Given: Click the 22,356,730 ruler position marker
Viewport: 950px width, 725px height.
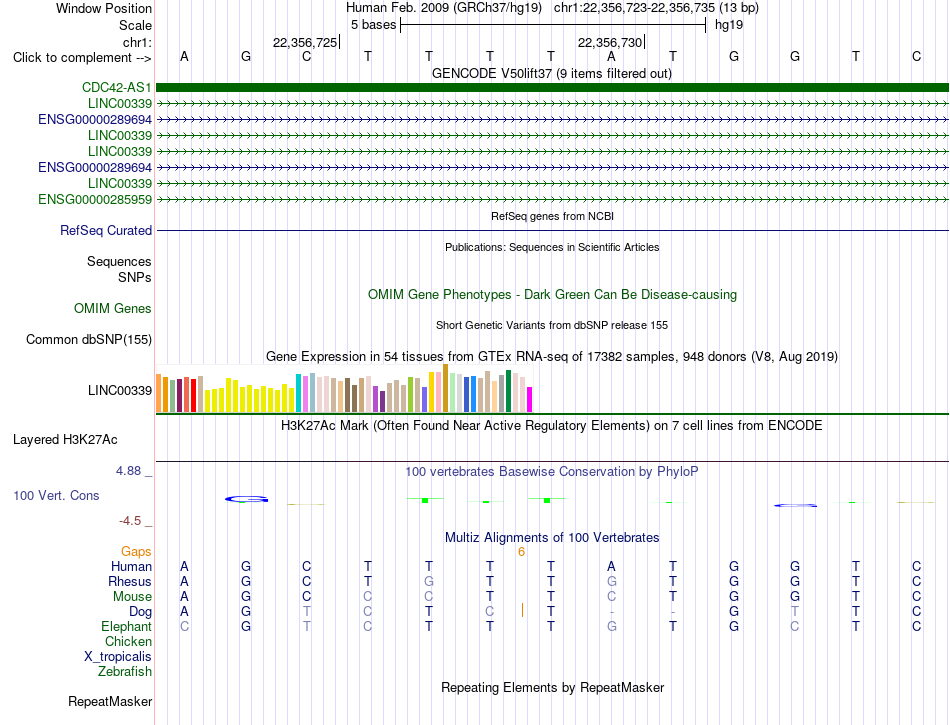Looking at the screenshot, I should click(x=611, y=42).
